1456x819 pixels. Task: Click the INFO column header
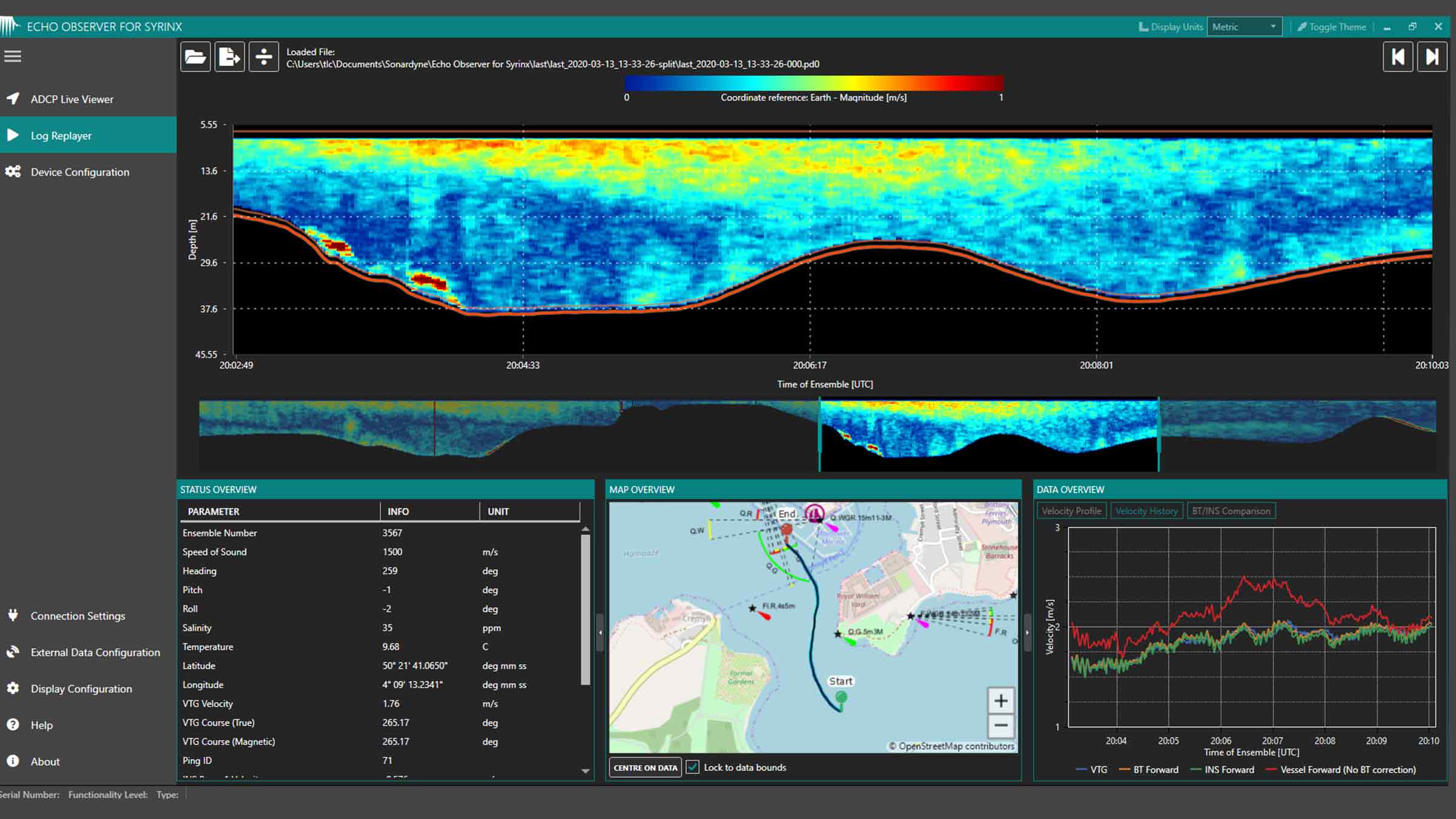click(x=430, y=511)
